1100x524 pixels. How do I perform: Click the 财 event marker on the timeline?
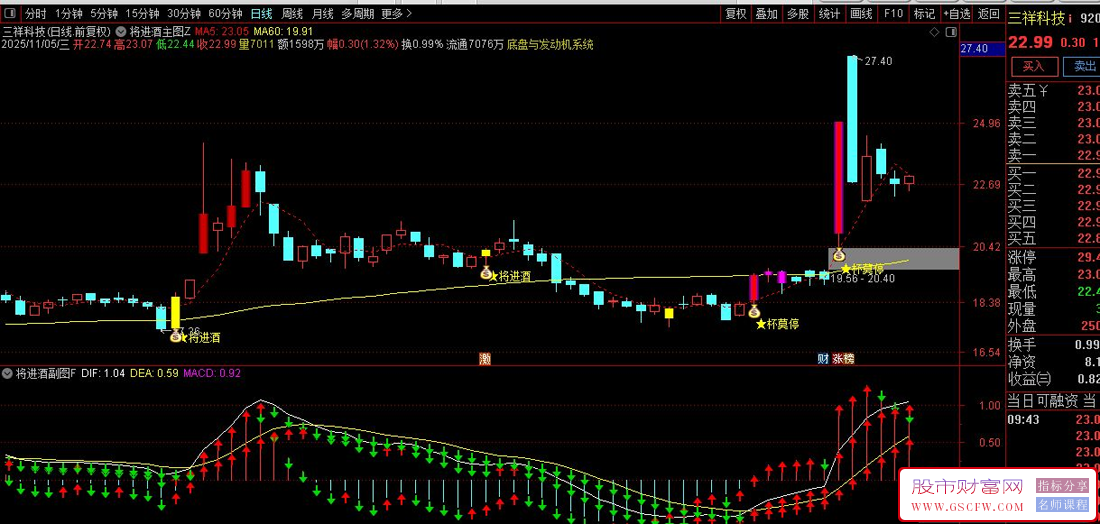click(824, 358)
